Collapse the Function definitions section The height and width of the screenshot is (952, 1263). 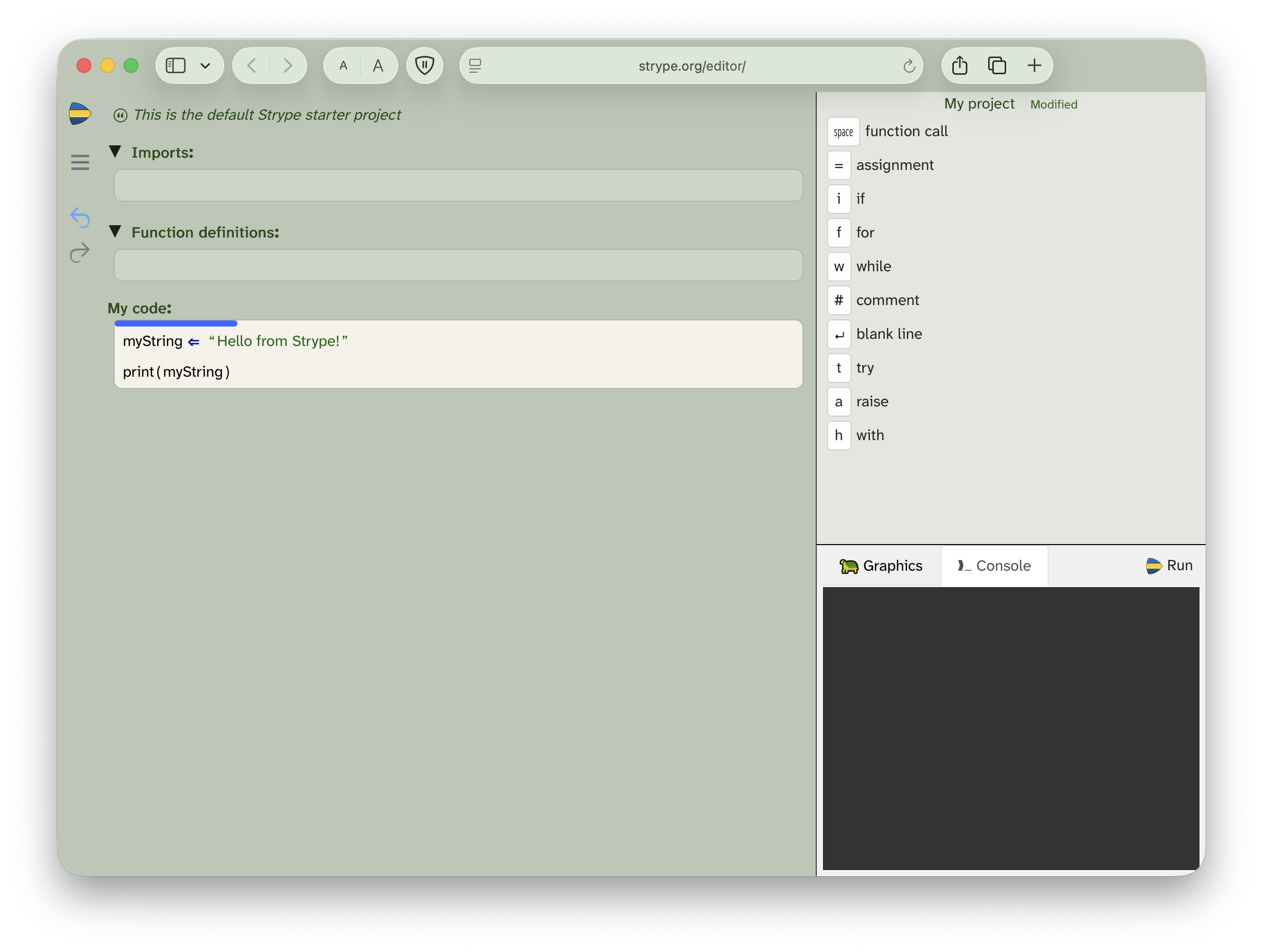(x=115, y=232)
